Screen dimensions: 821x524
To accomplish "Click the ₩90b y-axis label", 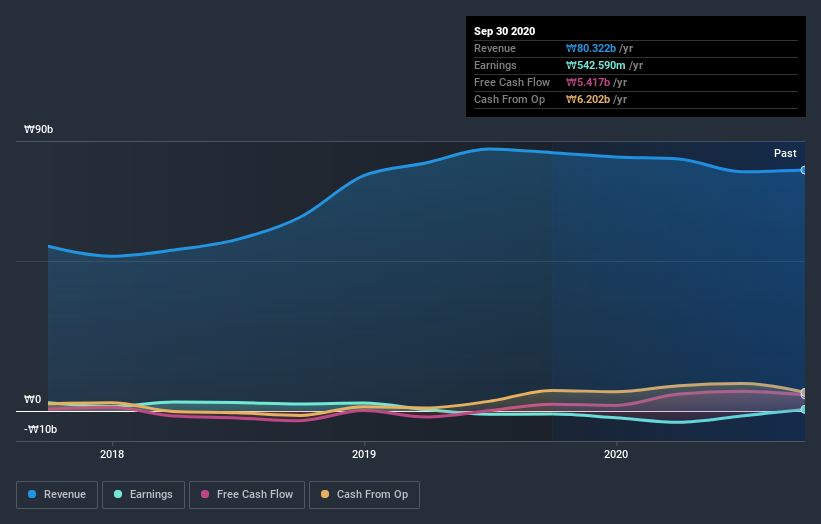I will 38,129.
